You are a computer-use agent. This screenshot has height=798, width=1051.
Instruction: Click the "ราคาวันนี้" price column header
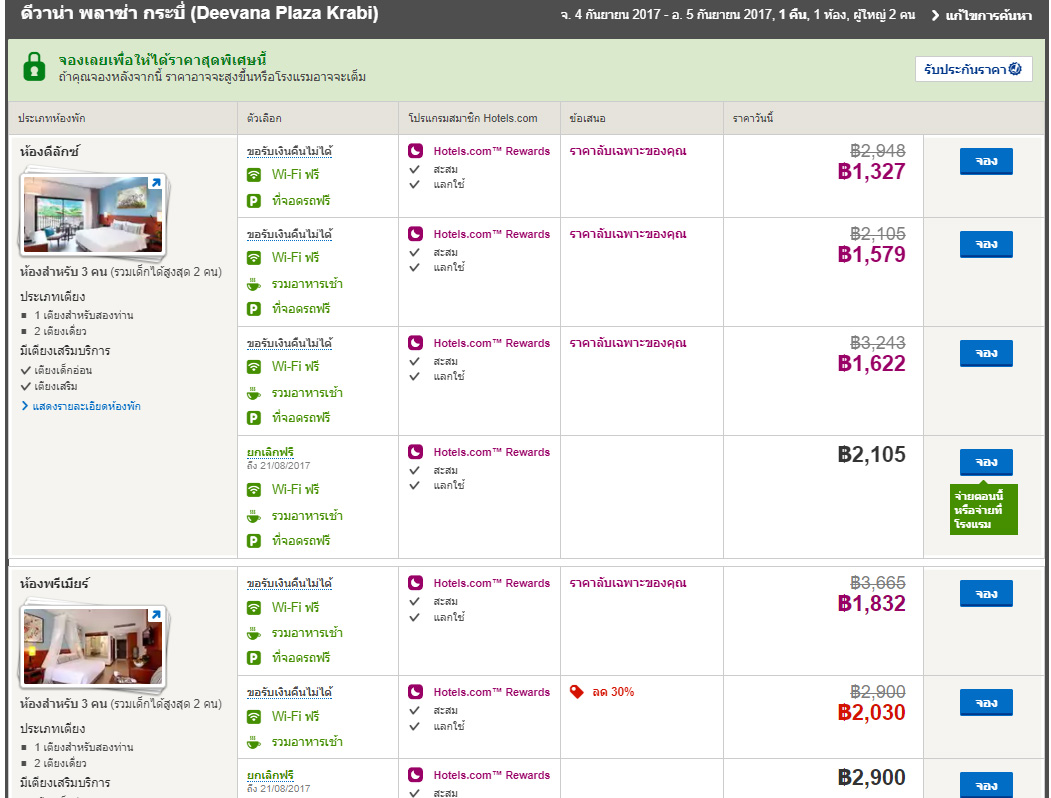(752, 118)
